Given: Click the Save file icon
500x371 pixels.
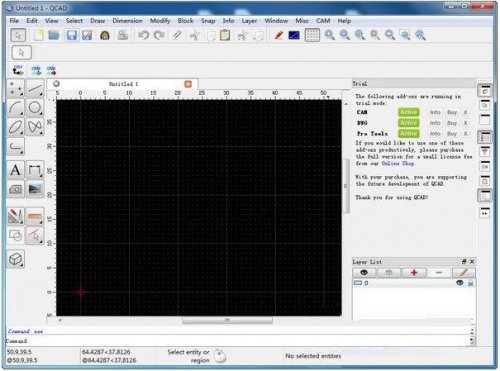Looking at the screenshot, I should point(72,35).
